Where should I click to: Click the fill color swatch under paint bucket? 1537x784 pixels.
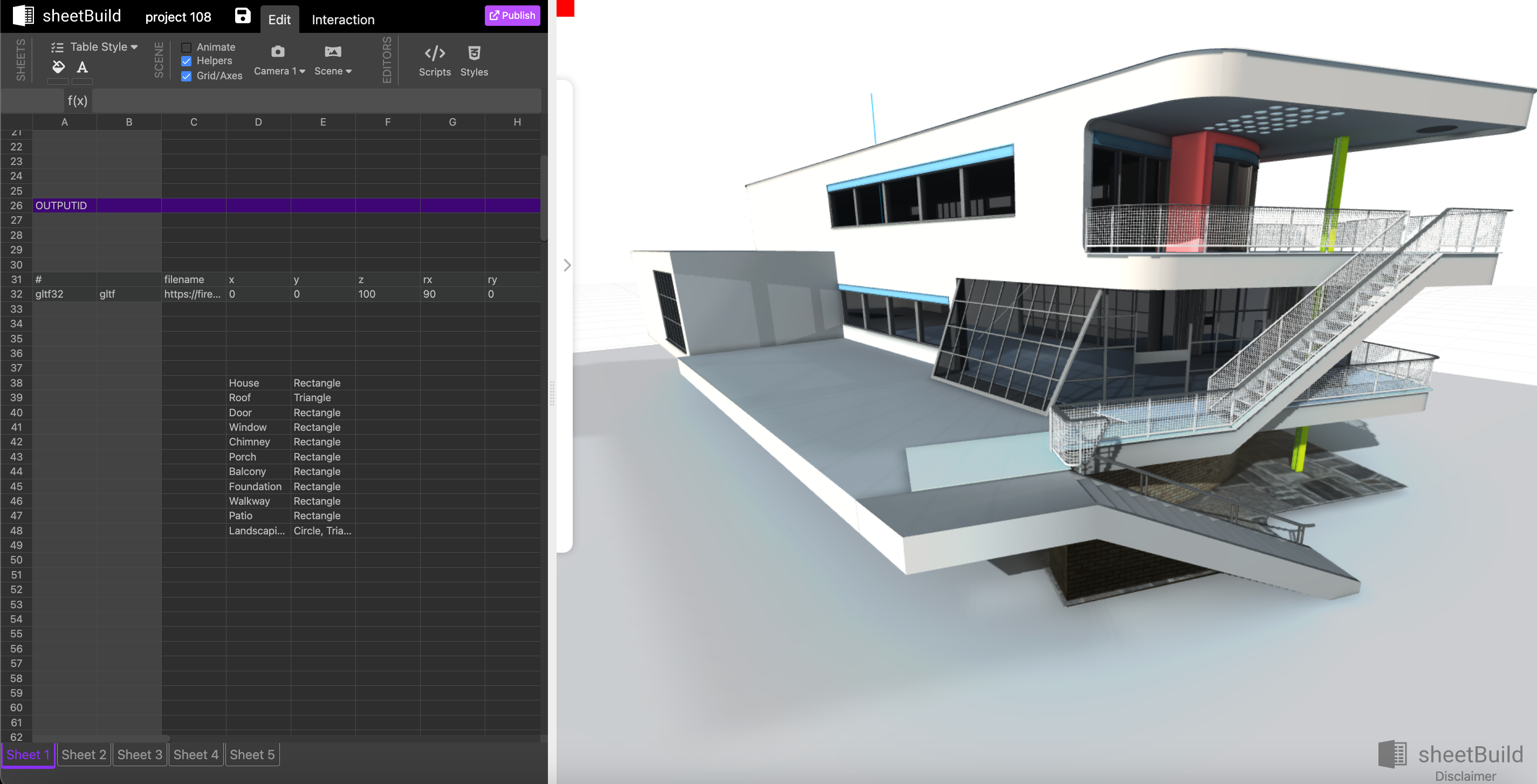click(58, 81)
